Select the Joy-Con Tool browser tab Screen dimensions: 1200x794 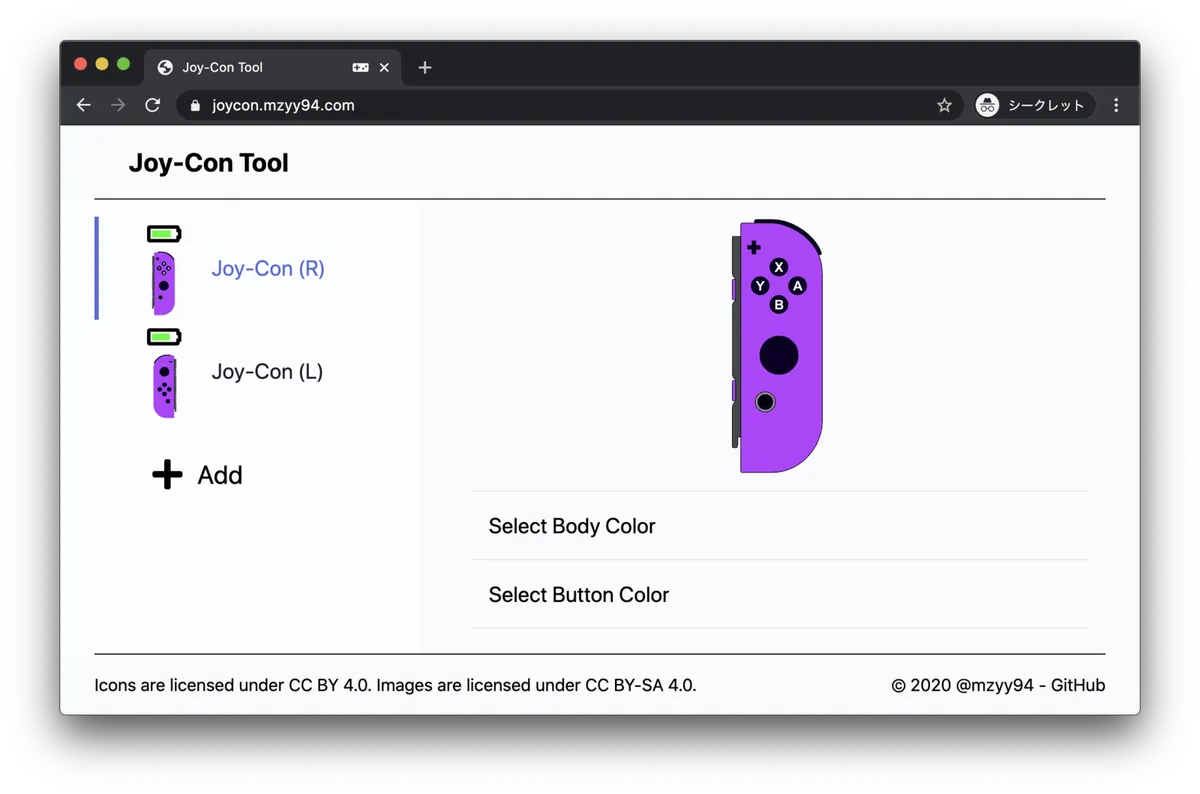click(273, 67)
